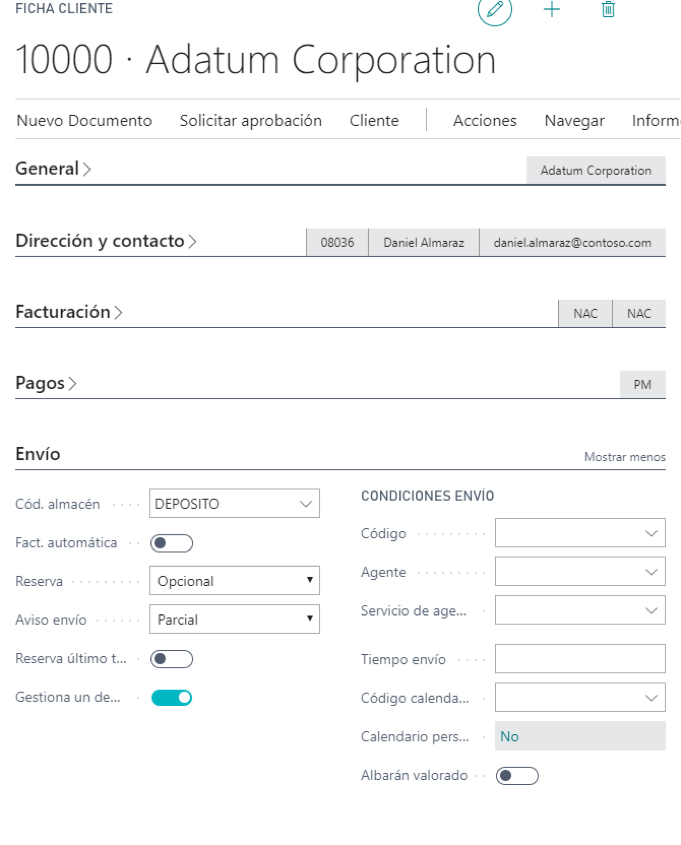This screenshot has width=681, height=845.
Task: Click the first NAC tag in Facturación
Action: [585, 313]
